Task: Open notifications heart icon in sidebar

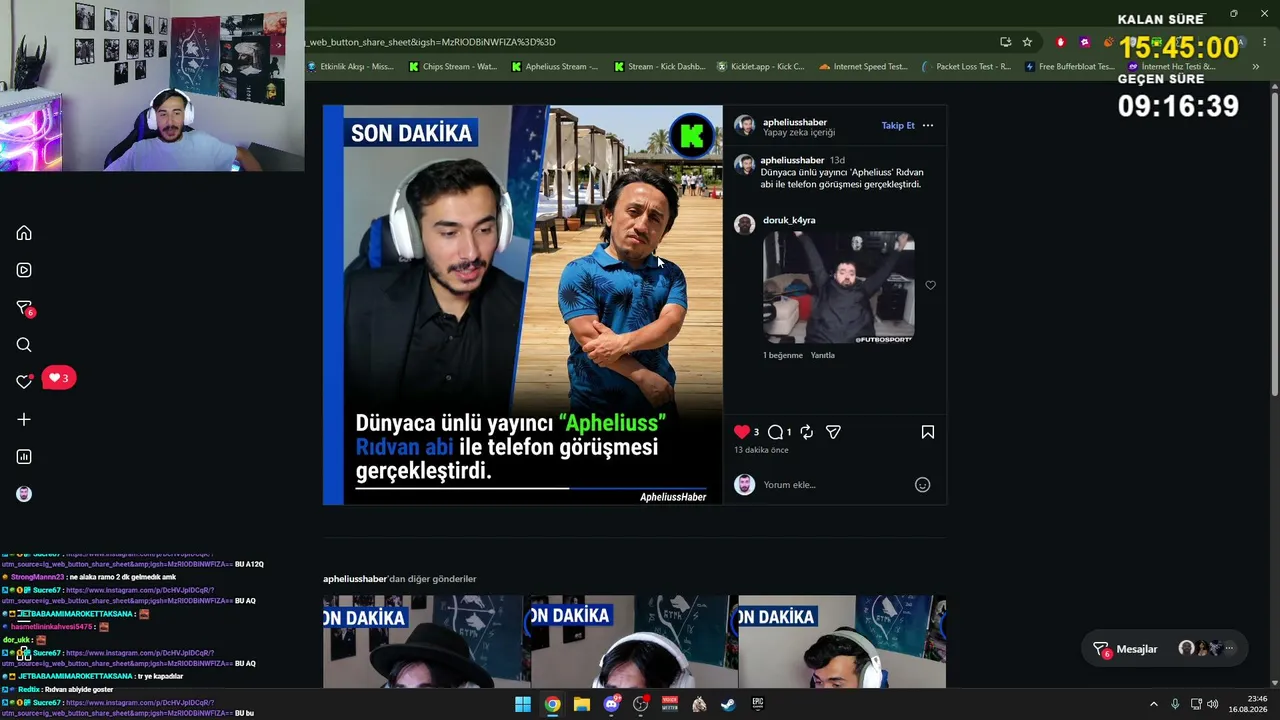Action: (x=24, y=381)
